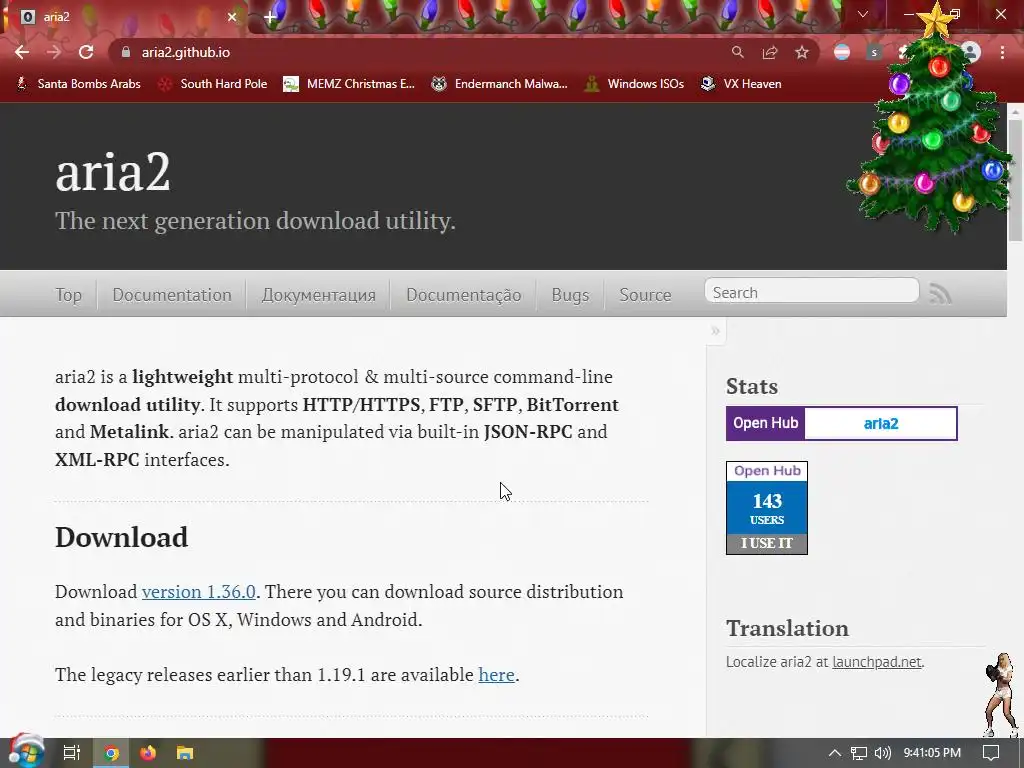This screenshot has width=1024, height=768.
Task: Open the tab search chevron
Action: point(863,14)
